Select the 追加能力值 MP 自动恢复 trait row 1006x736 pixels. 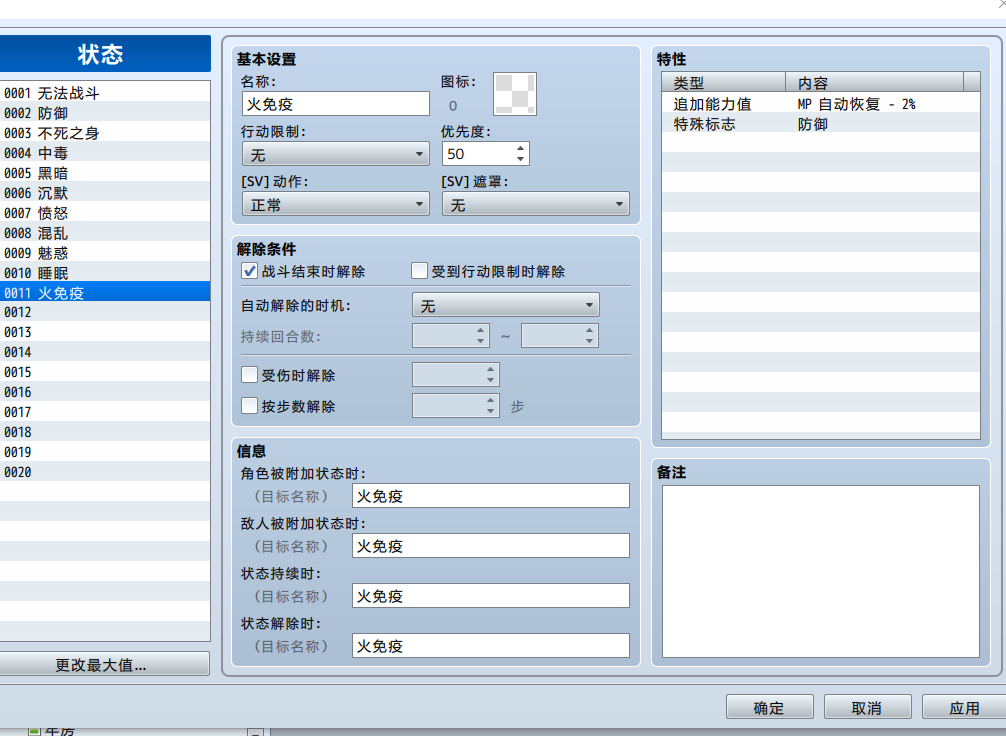(821, 103)
